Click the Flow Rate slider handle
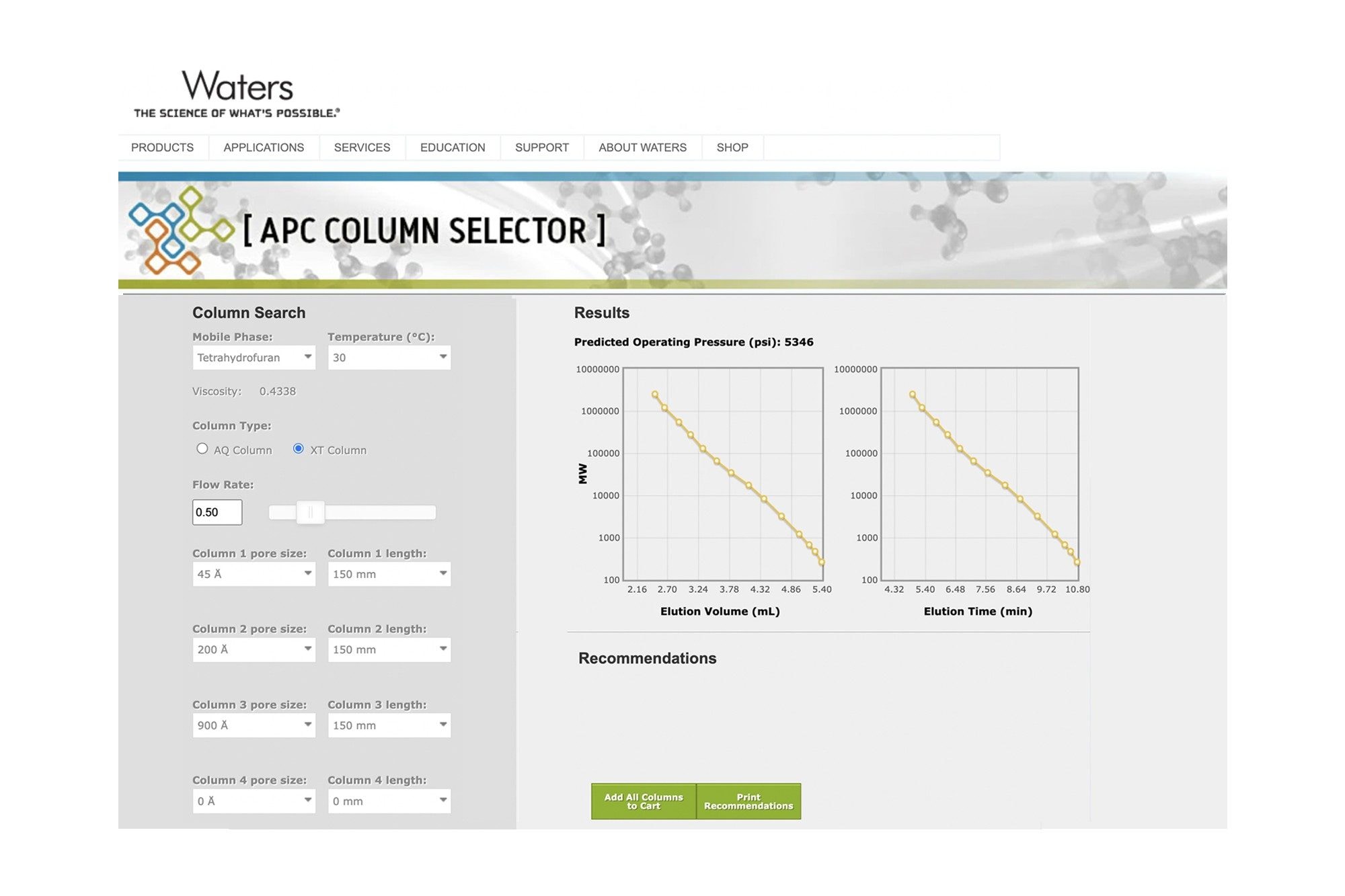The image size is (1345, 896). point(311,512)
